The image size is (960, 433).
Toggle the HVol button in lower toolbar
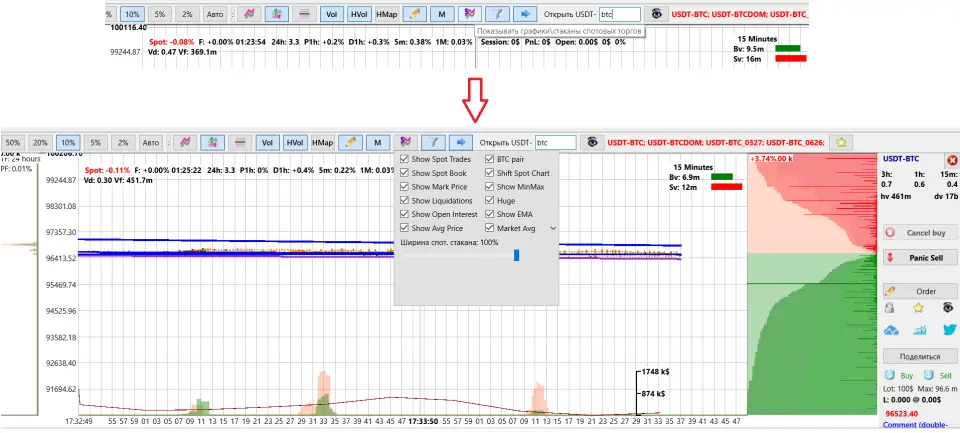coord(295,143)
